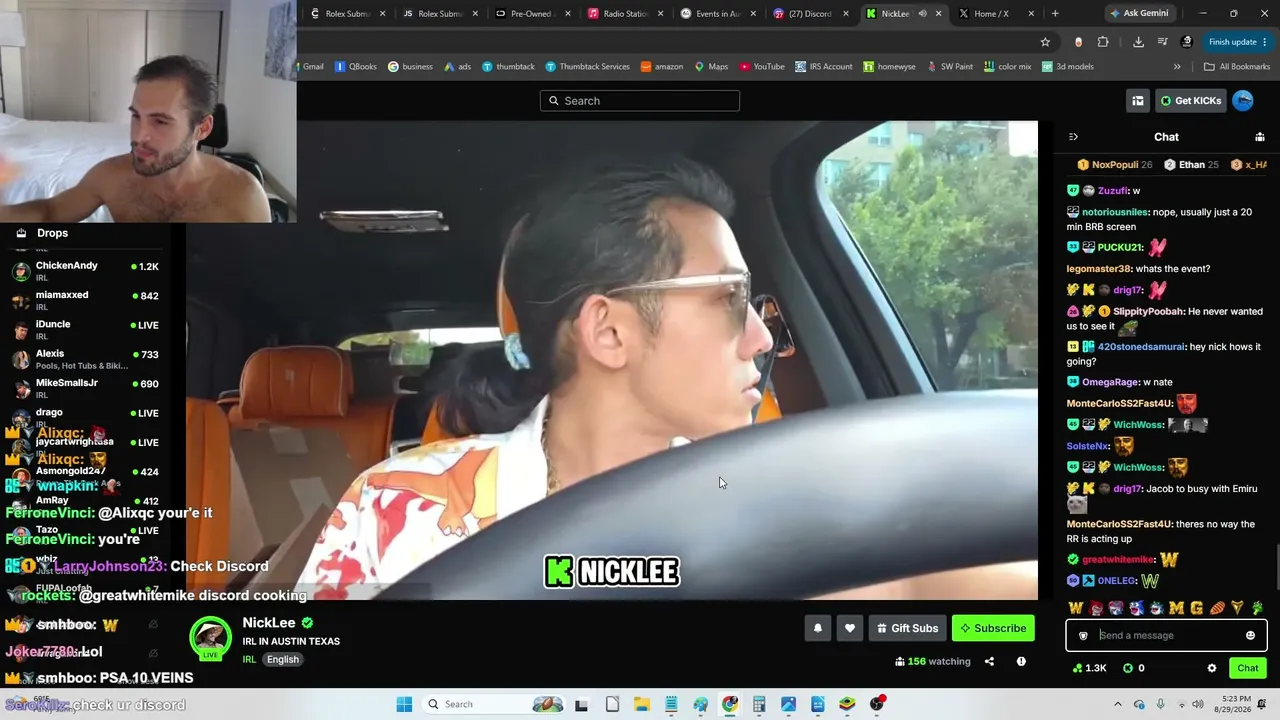Open the Windows Start menu
Screen dimensions: 1280x720
404,704
